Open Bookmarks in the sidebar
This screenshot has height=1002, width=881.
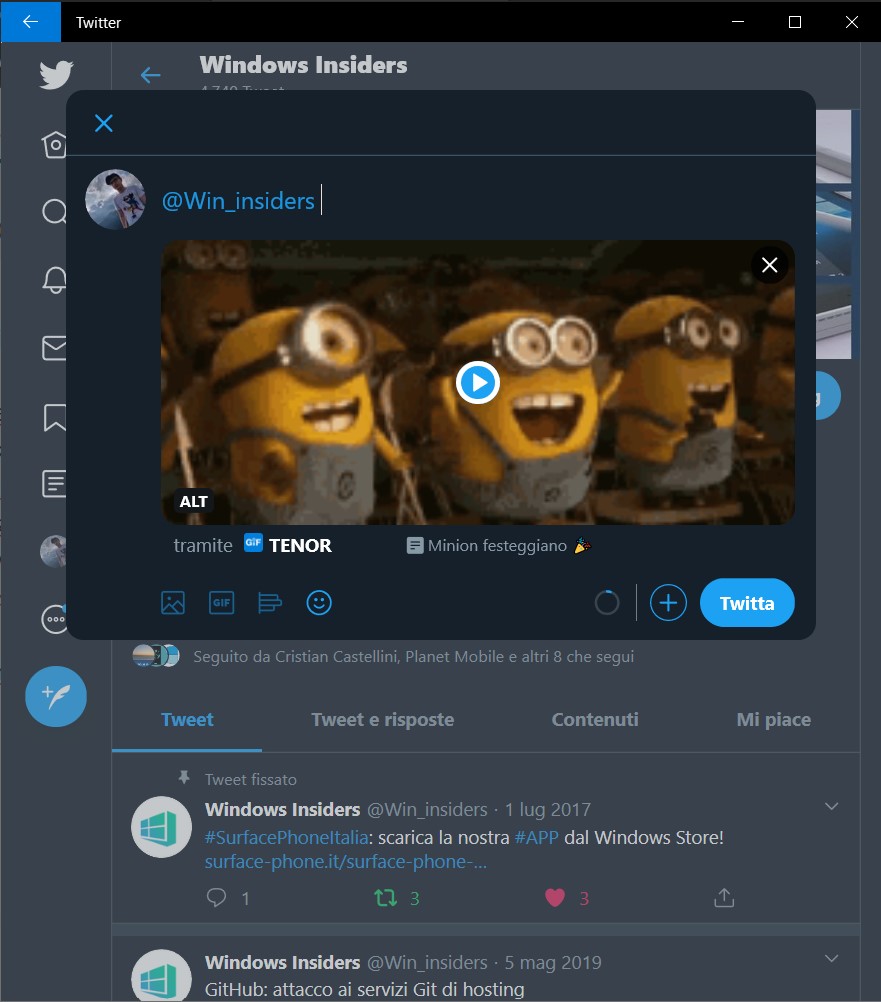tap(54, 417)
